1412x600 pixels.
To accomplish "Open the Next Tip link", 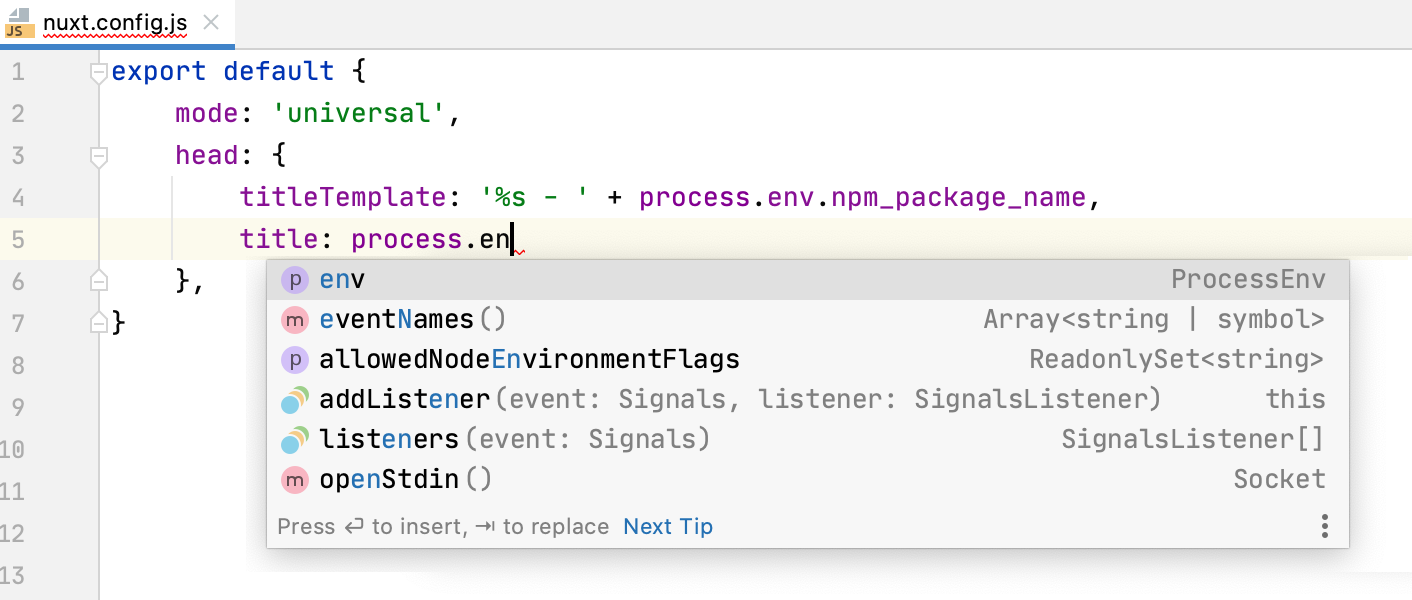I will pyautogui.click(x=667, y=526).
